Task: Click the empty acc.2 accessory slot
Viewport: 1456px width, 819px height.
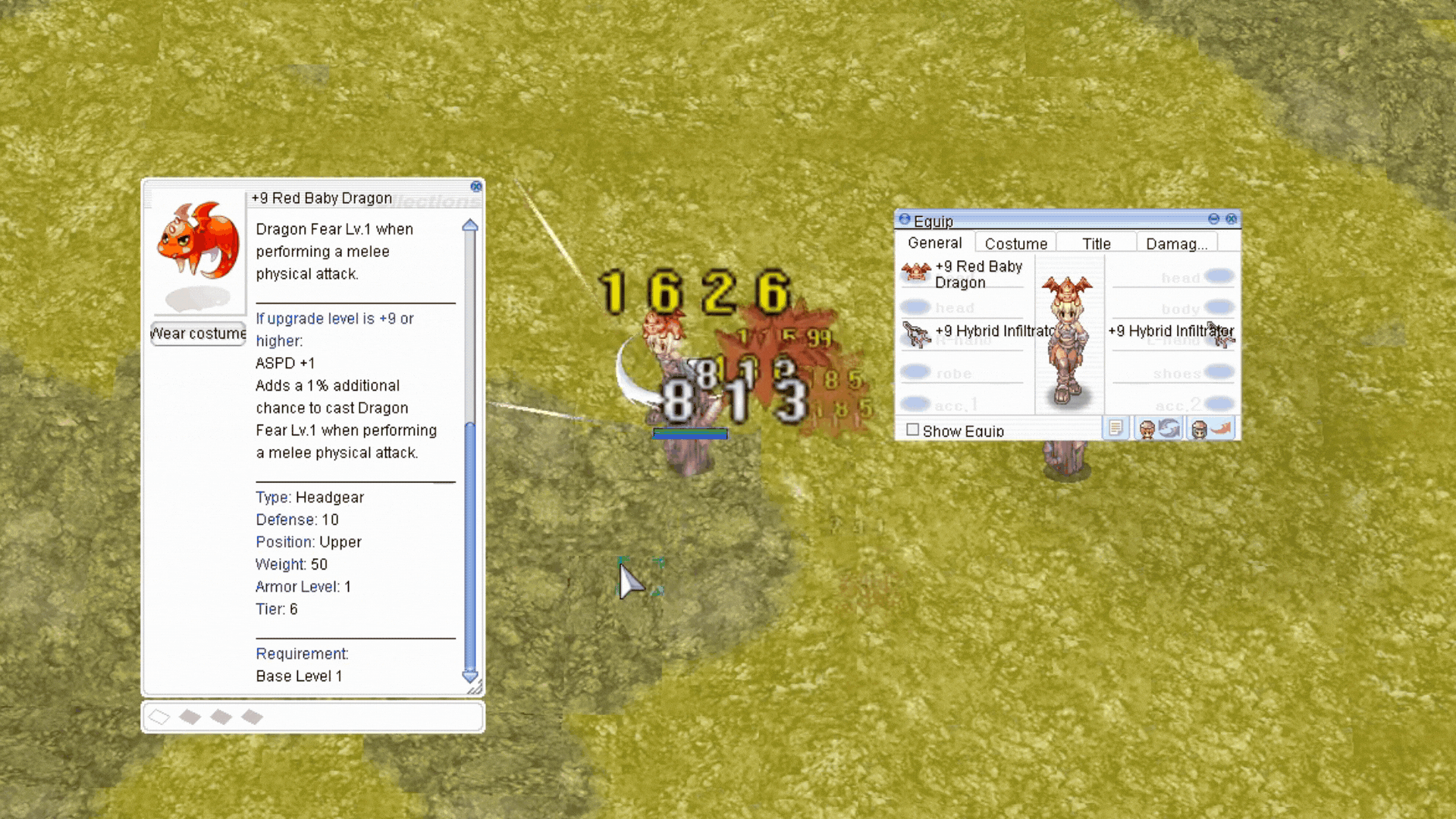Action: pos(1219,403)
